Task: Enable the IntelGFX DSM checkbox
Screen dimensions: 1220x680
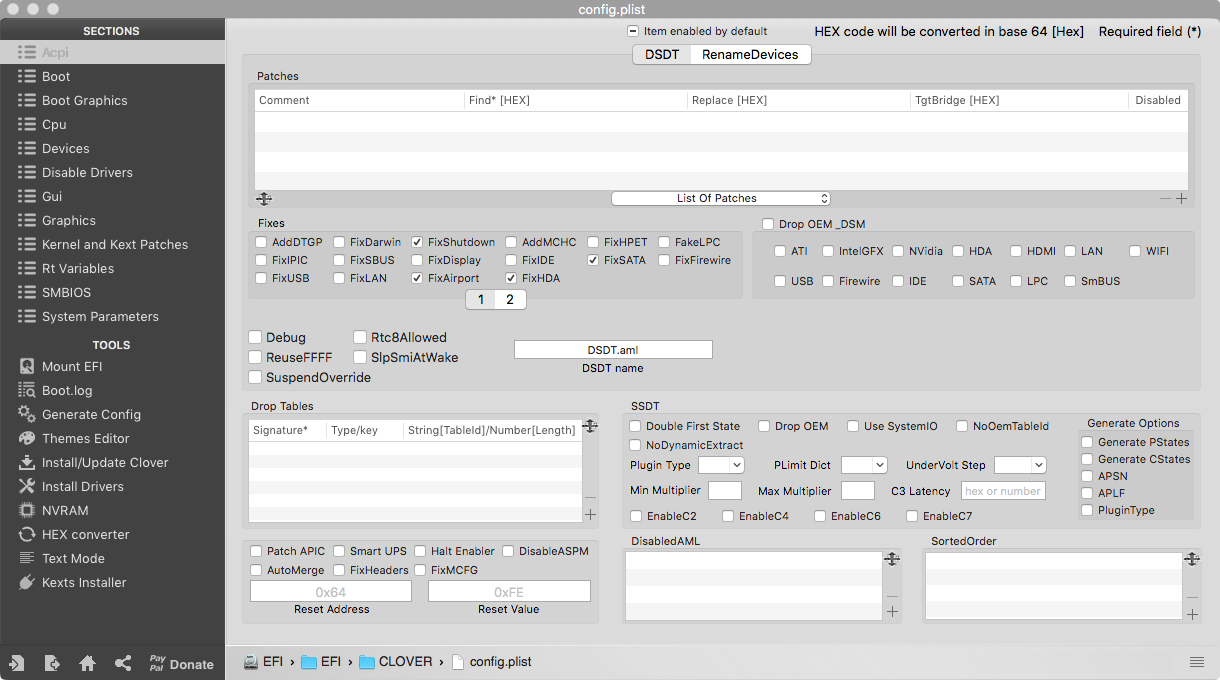Action: coord(828,251)
